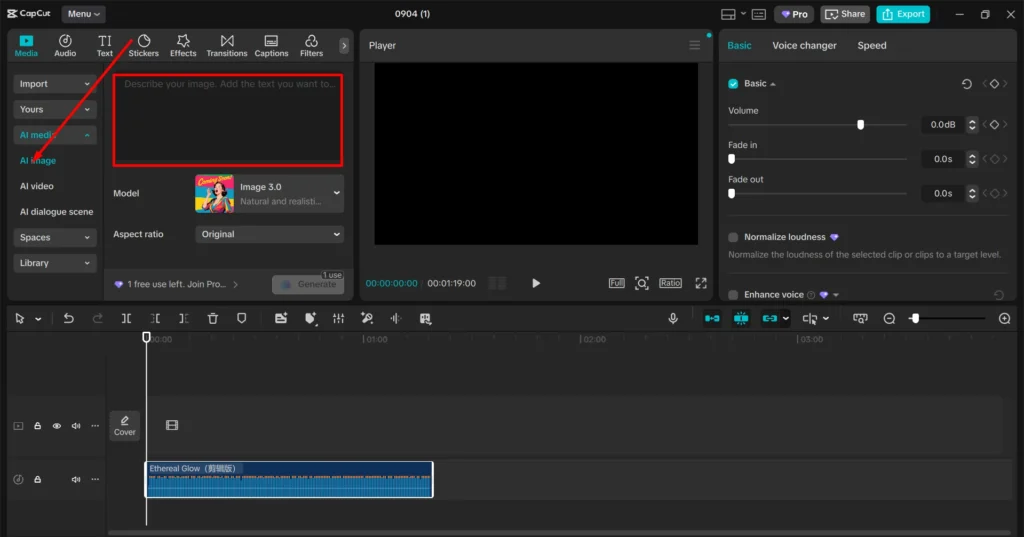Click the Undo arrow in timeline toolbar
1024x537 pixels.
click(68, 318)
